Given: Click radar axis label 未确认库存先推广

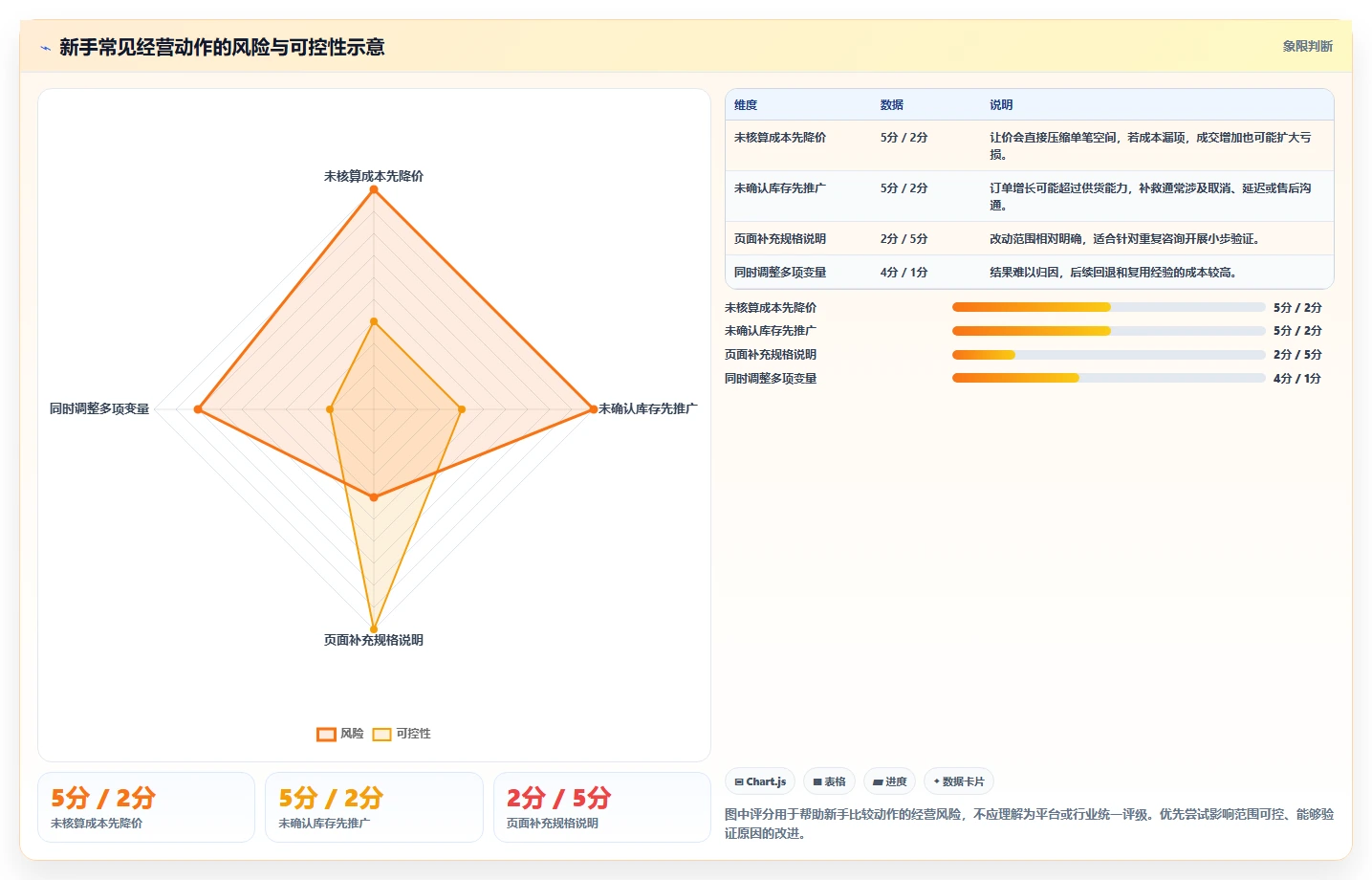Looking at the screenshot, I should click(648, 408).
